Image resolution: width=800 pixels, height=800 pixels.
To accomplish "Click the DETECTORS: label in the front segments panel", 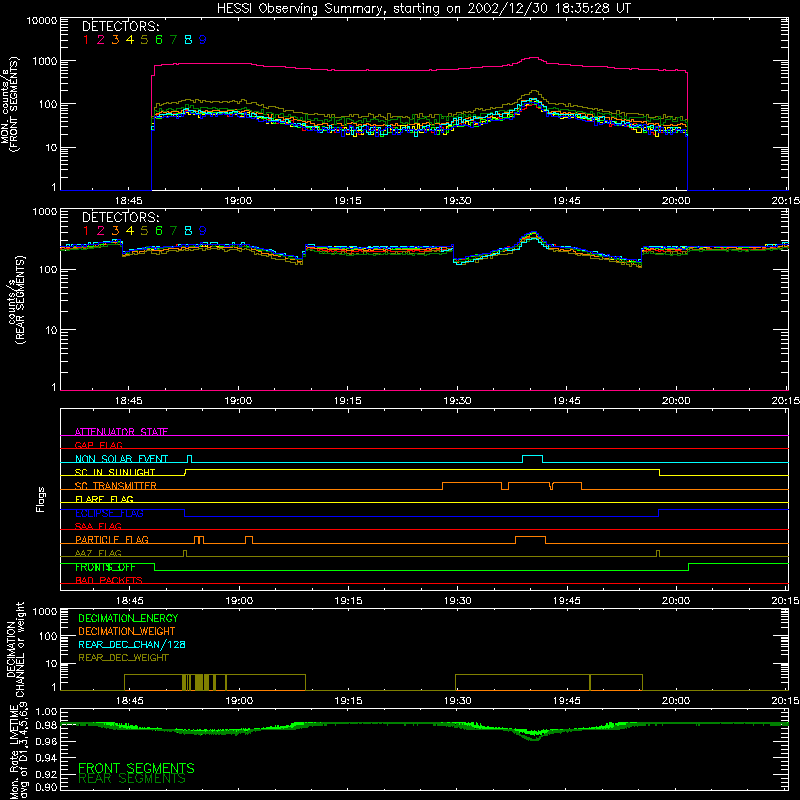I will [x=120, y=26].
